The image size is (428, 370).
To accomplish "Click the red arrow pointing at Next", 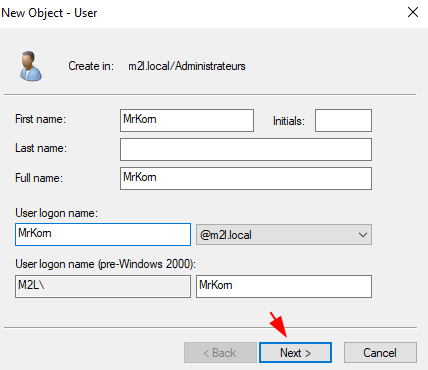I will (279, 324).
